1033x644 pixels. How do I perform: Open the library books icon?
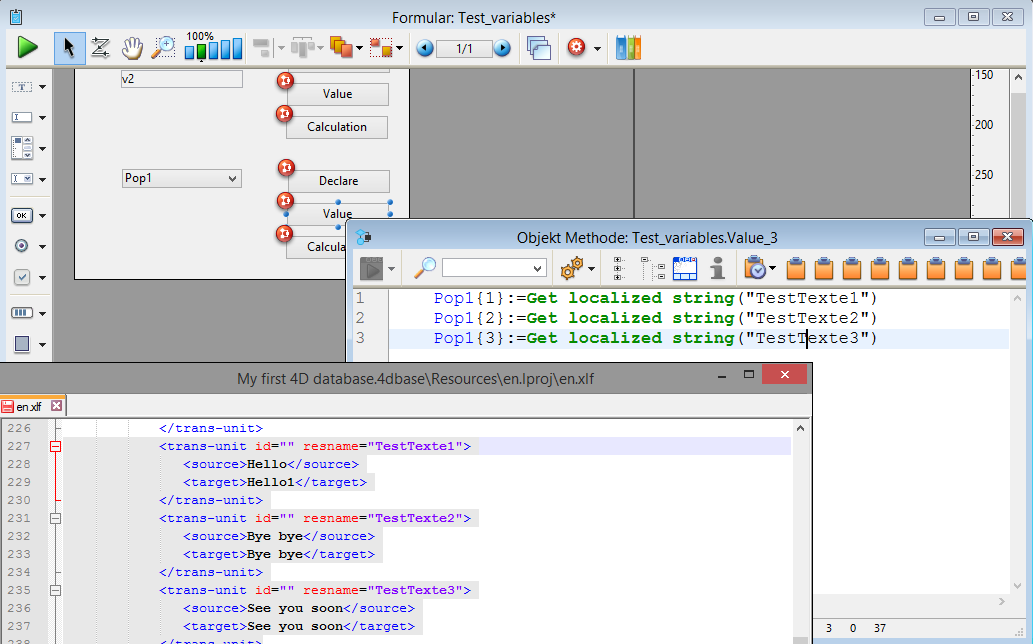pyautogui.click(x=628, y=47)
